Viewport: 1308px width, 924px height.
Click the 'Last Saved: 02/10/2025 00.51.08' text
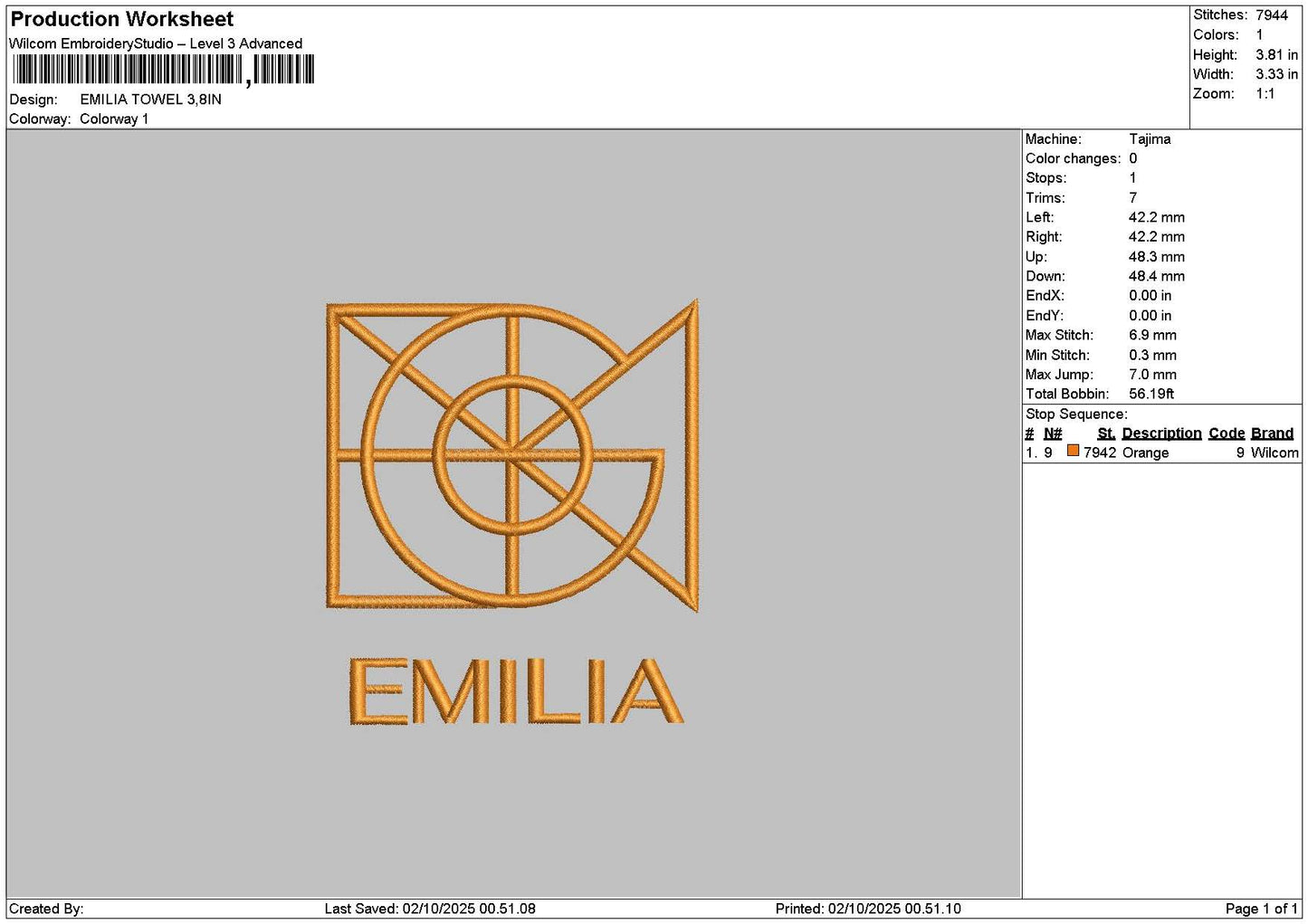click(x=430, y=909)
